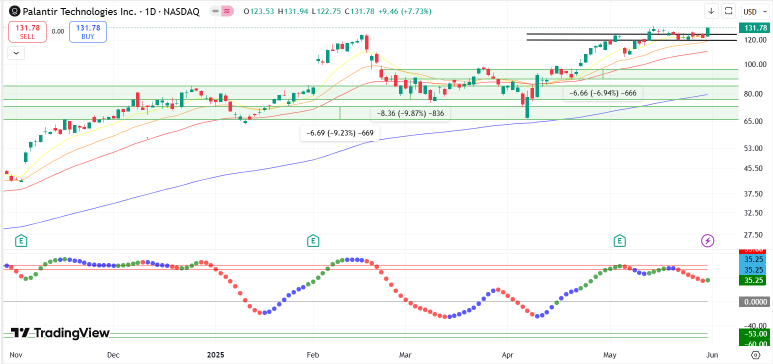The image size is (773, 364).
Task: Click the green 131.78 price axis label
Action: click(x=754, y=28)
